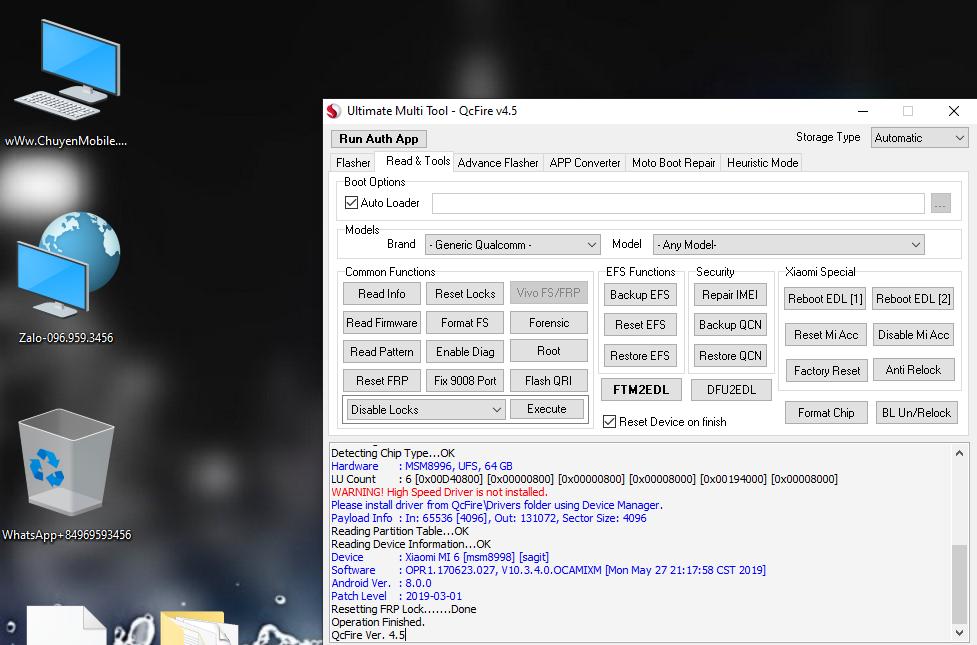Click the QcFire app icon in title bar
977x645 pixels.
(x=334, y=111)
